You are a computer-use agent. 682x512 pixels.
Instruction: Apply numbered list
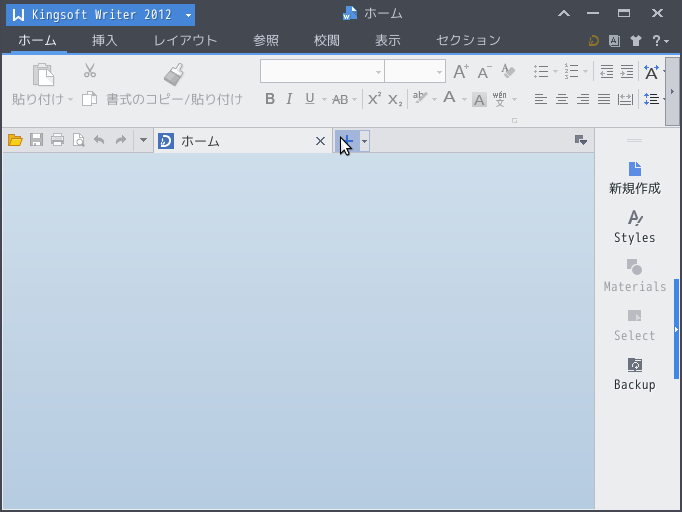571,71
